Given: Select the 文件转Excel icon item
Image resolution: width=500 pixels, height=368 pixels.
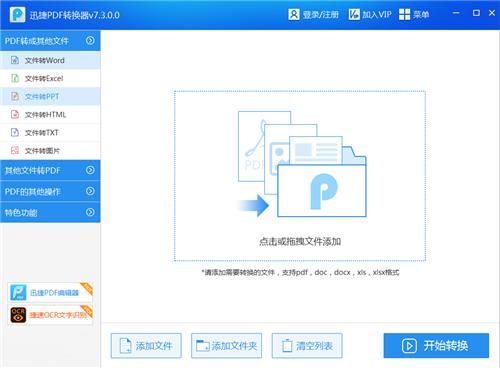Looking at the screenshot, I should [15, 78].
